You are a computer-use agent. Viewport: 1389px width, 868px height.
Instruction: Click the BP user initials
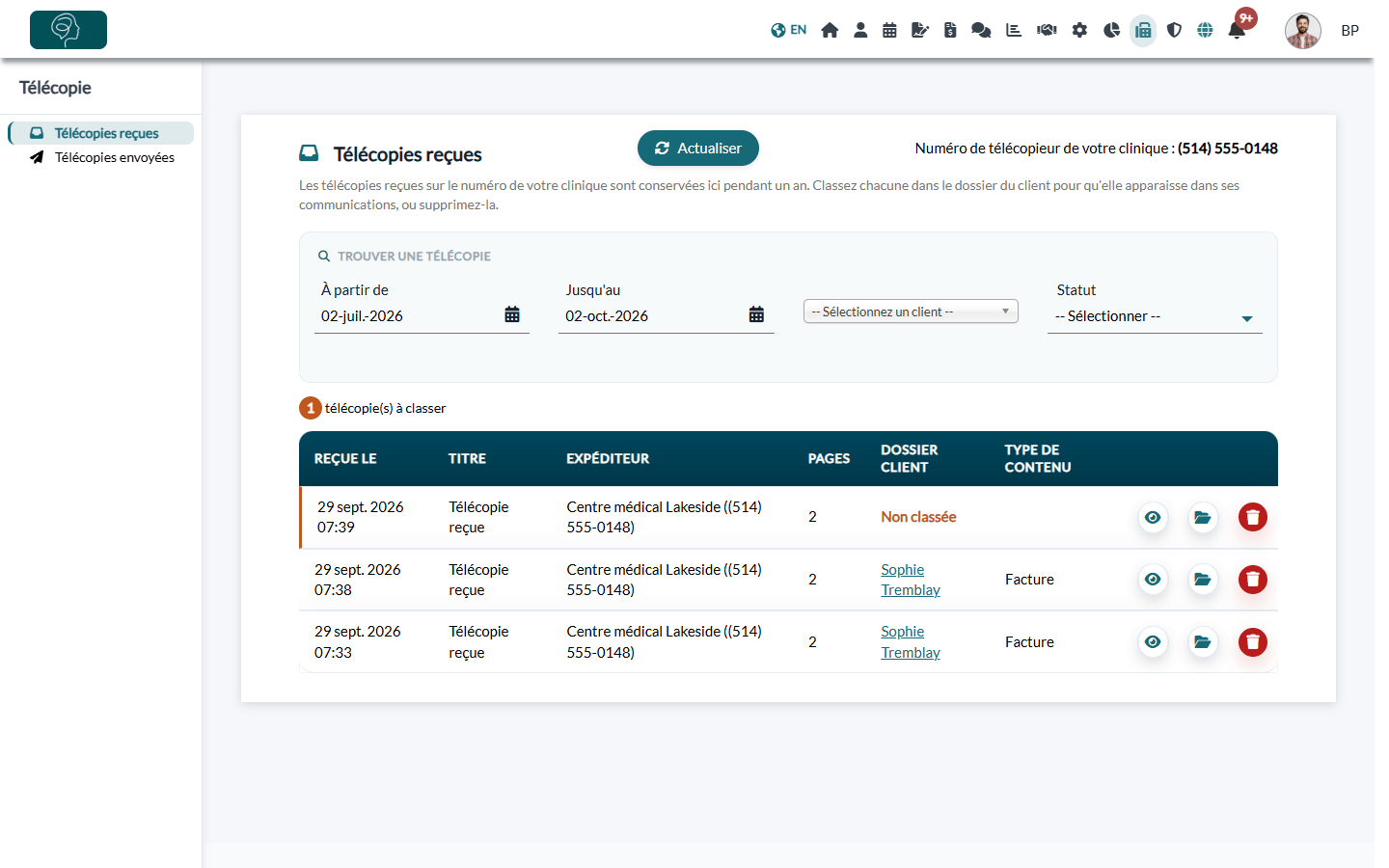point(1349,31)
